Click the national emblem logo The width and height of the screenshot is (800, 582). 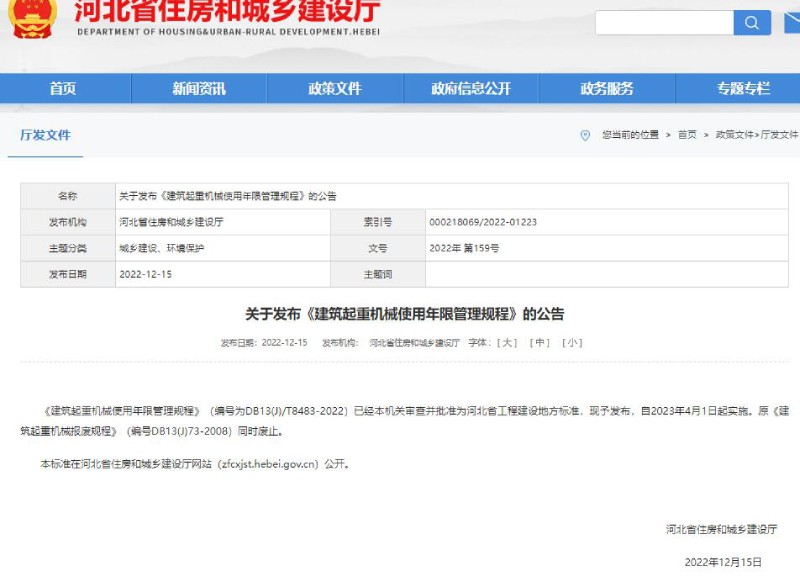coord(32,20)
